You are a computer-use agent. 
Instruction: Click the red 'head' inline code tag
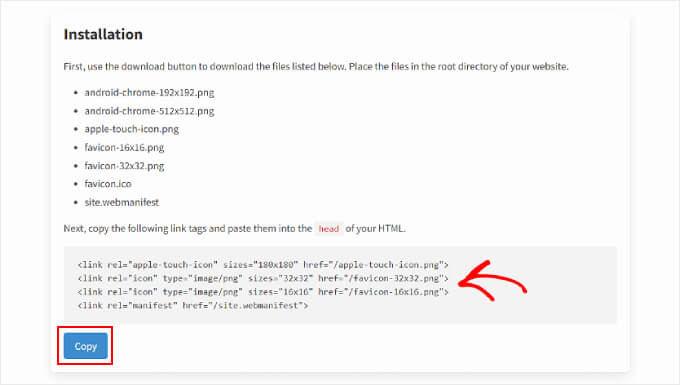pos(329,228)
